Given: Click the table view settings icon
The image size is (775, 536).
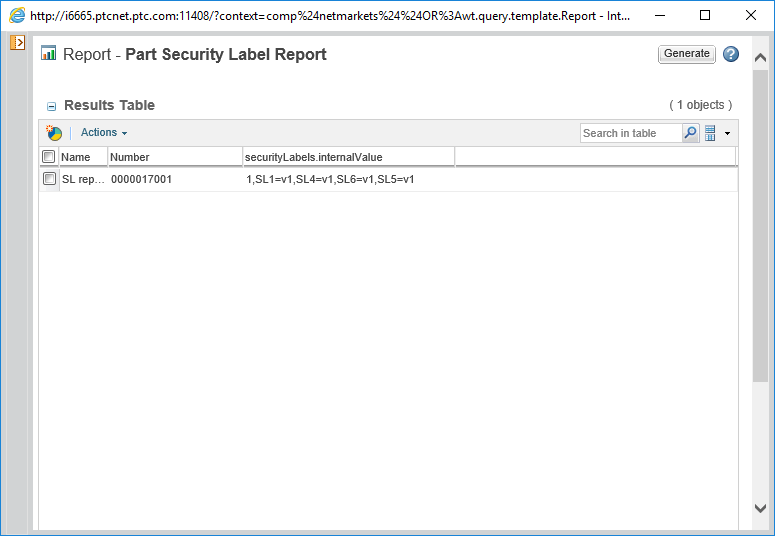Looking at the screenshot, I should pyautogui.click(x=711, y=133).
